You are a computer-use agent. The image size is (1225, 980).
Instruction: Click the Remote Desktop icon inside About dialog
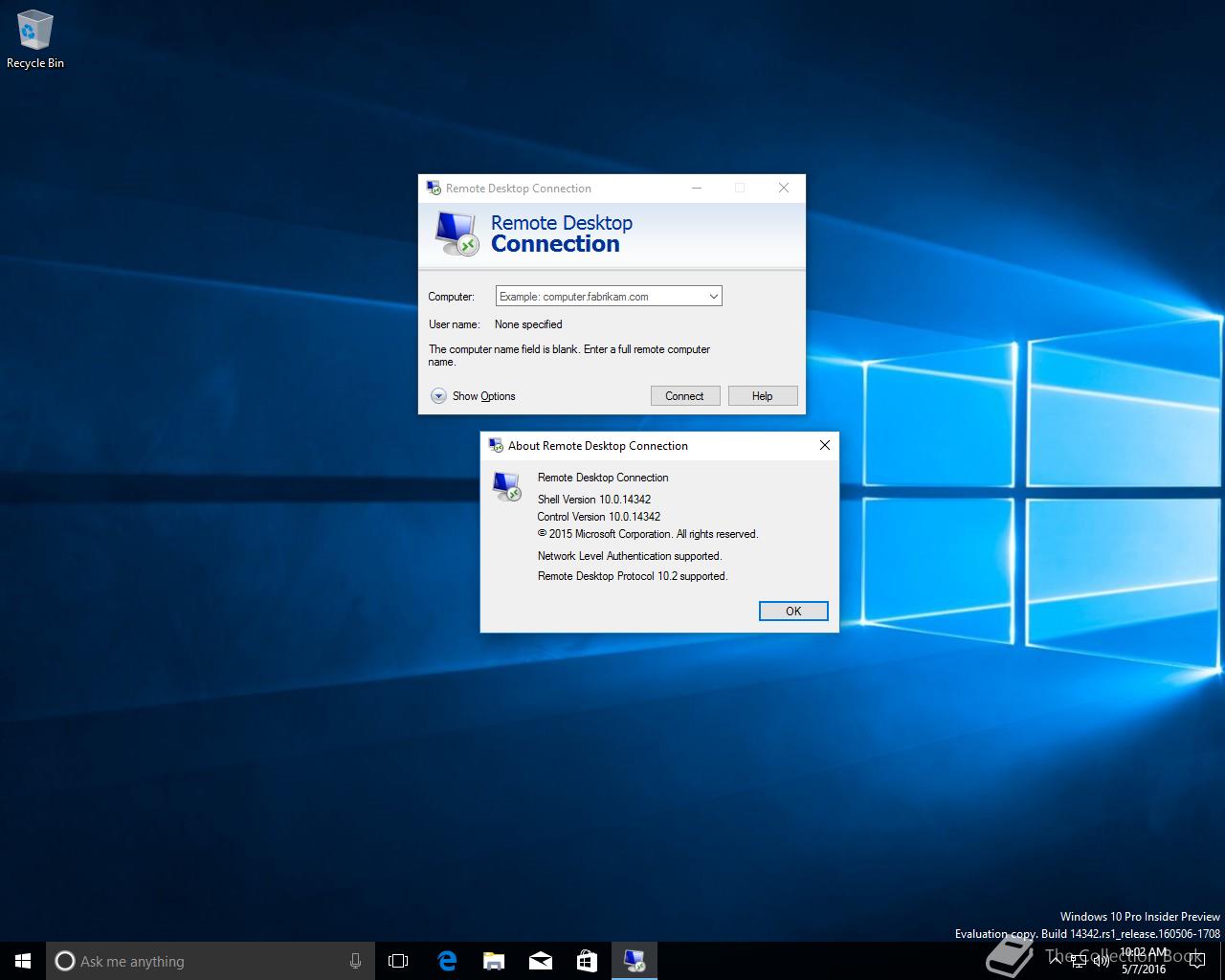click(x=507, y=486)
